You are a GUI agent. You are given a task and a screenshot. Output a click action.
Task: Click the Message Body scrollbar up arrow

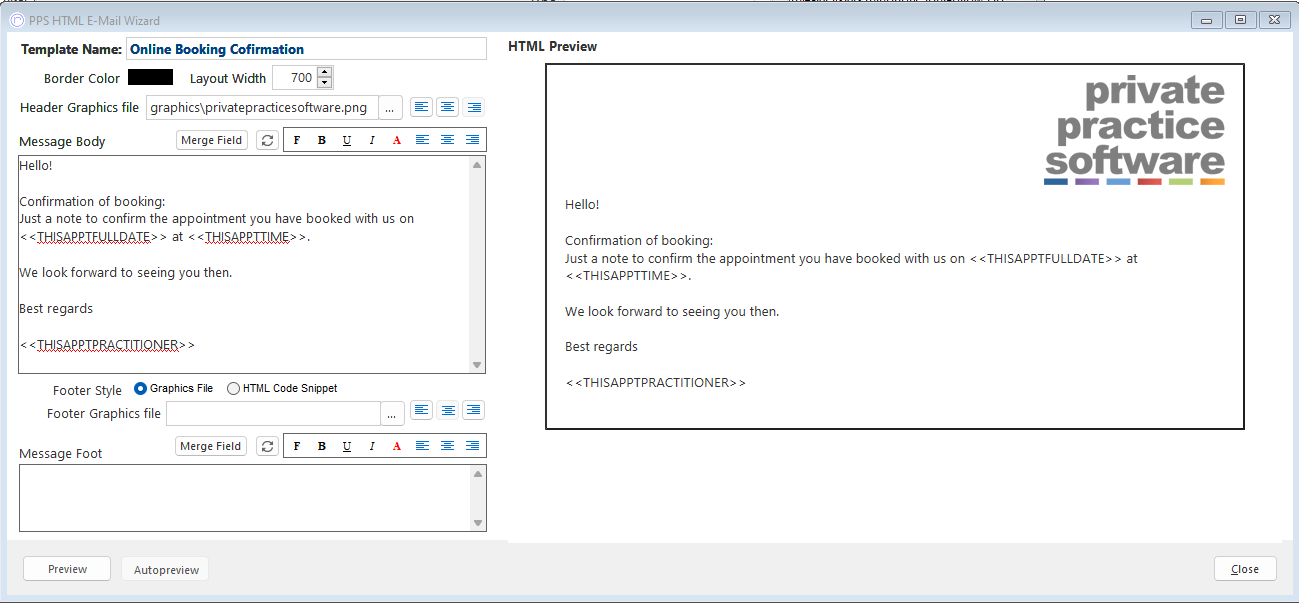pos(477,165)
